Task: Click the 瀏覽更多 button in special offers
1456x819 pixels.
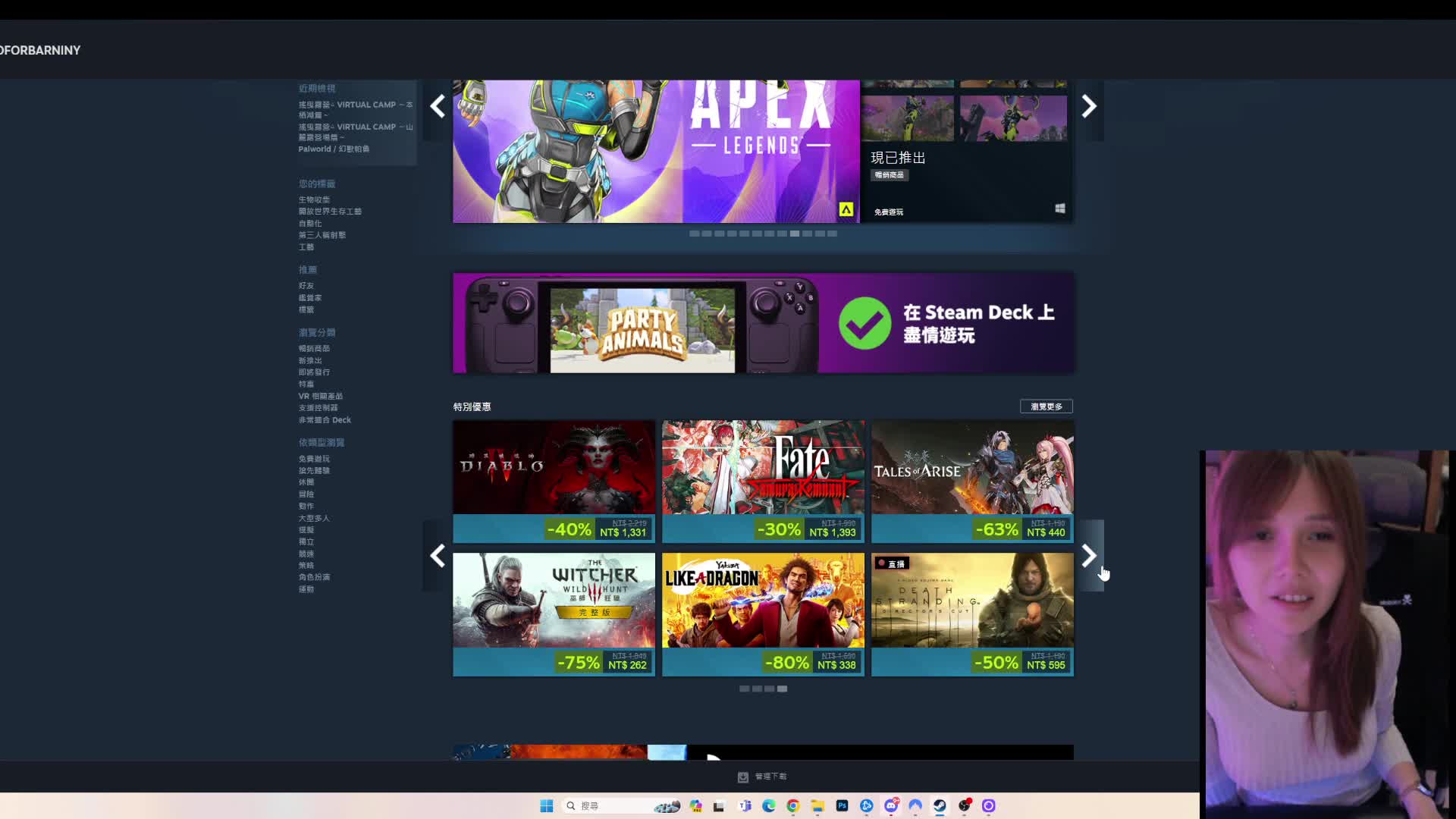Action: pyautogui.click(x=1046, y=406)
